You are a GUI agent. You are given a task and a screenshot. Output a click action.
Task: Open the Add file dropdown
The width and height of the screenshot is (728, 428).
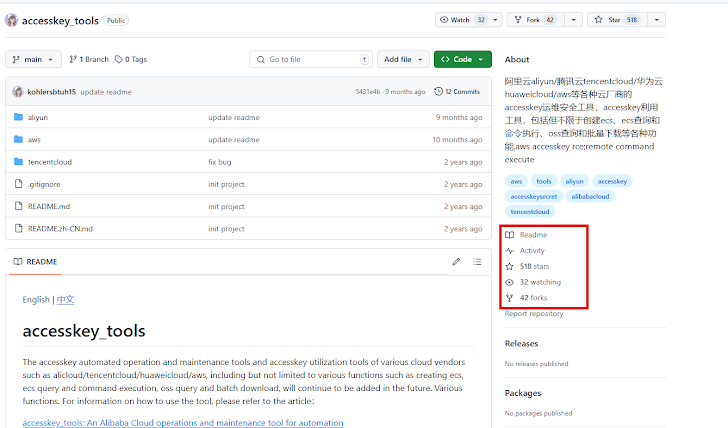(x=404, y=59)
